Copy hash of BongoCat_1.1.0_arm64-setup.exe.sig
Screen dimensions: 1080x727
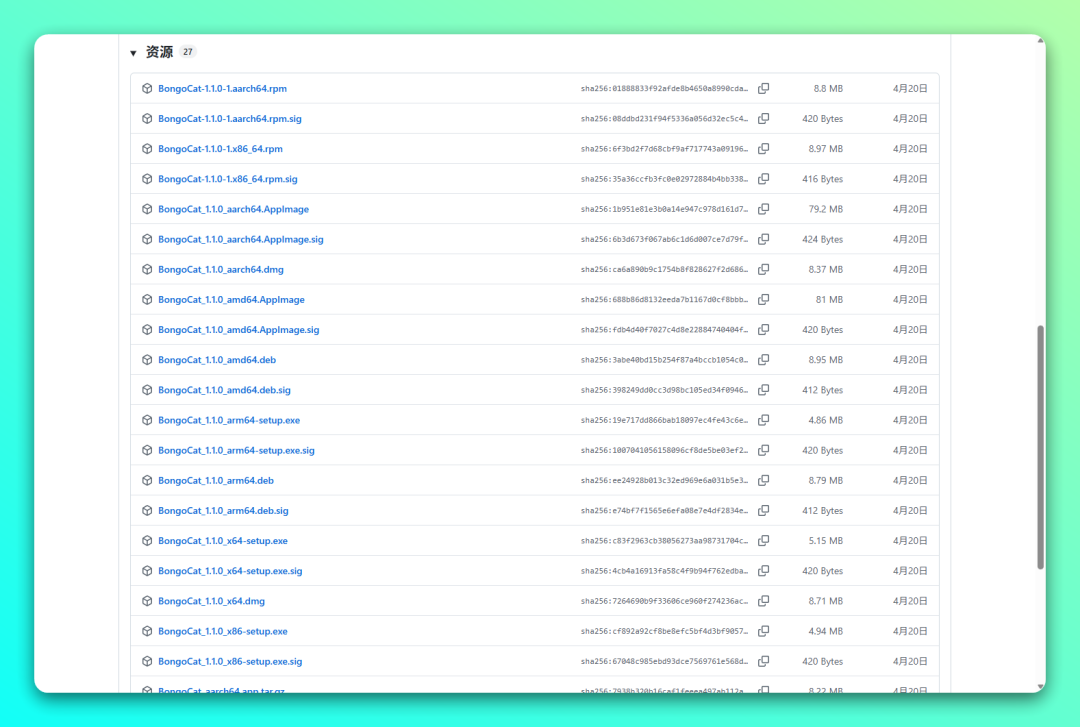click(763, 450)
